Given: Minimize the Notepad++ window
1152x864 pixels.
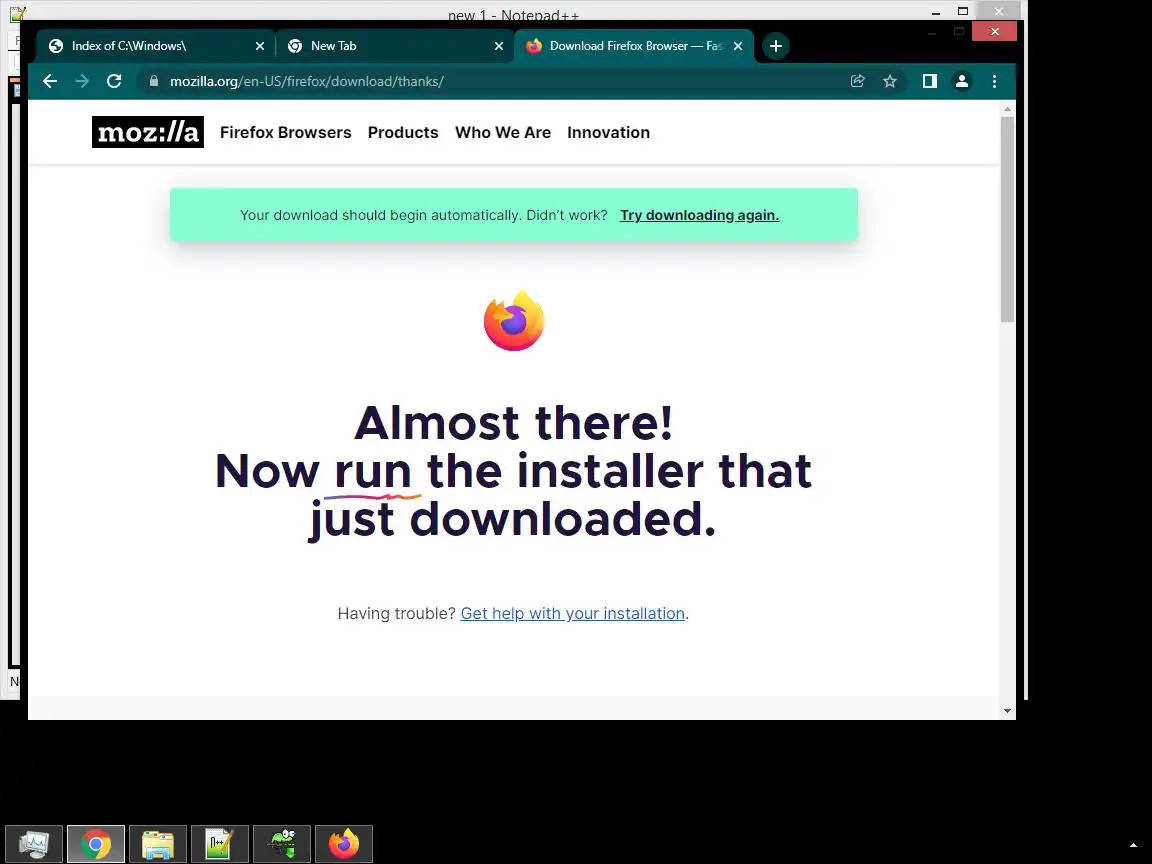Looking at the screenshot, I should 935,11.
